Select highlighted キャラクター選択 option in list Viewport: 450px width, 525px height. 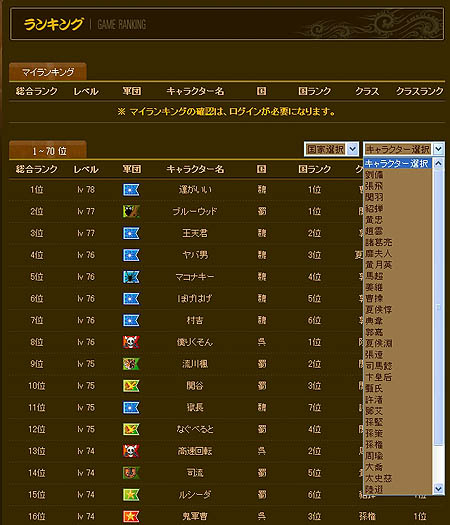[x=398, y=163]
